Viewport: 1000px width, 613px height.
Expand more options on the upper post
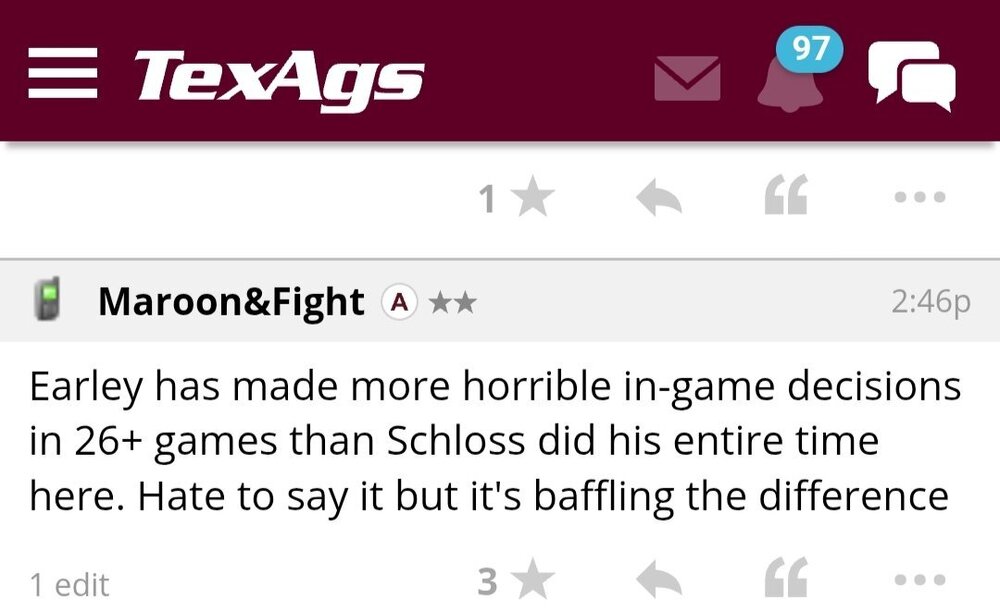(x=919, y=199)
